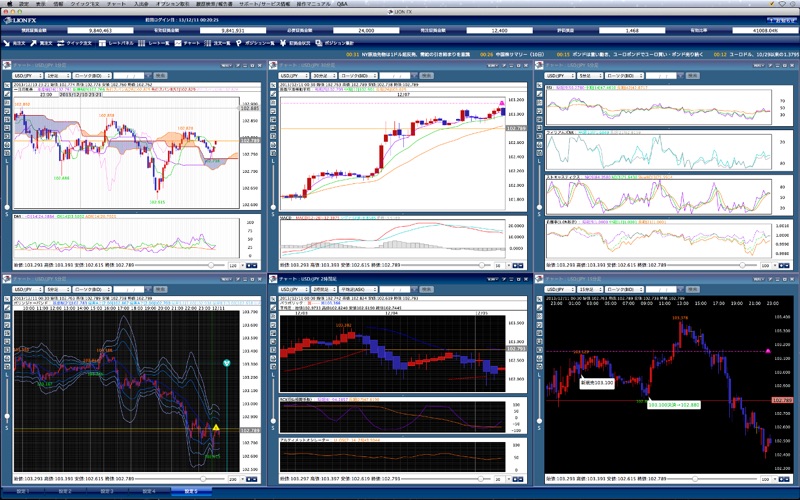Adjust horizontal zoom slider under 30分足 chart

(481, 265)
